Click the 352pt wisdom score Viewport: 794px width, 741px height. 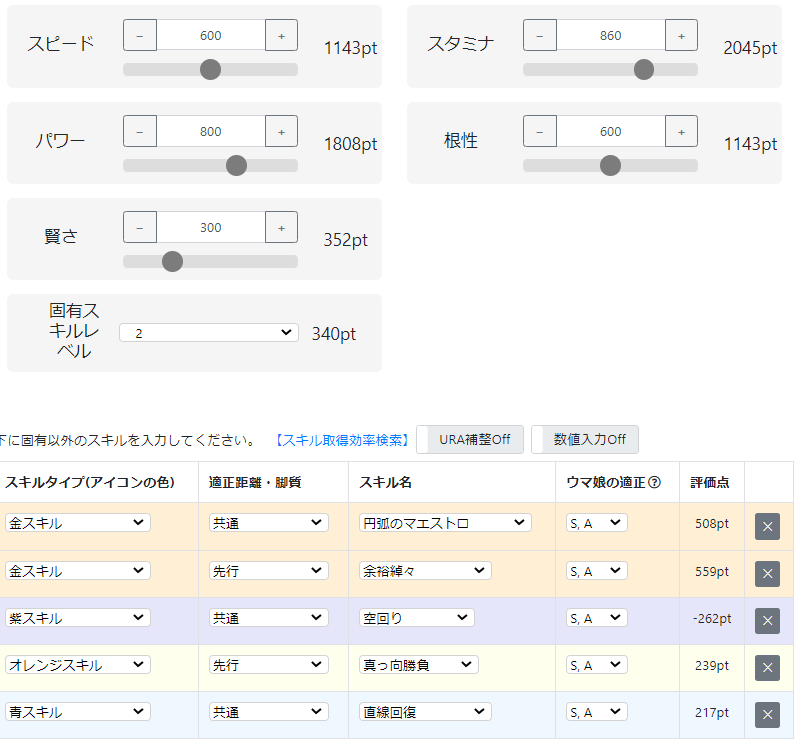[x=345, y=240]
